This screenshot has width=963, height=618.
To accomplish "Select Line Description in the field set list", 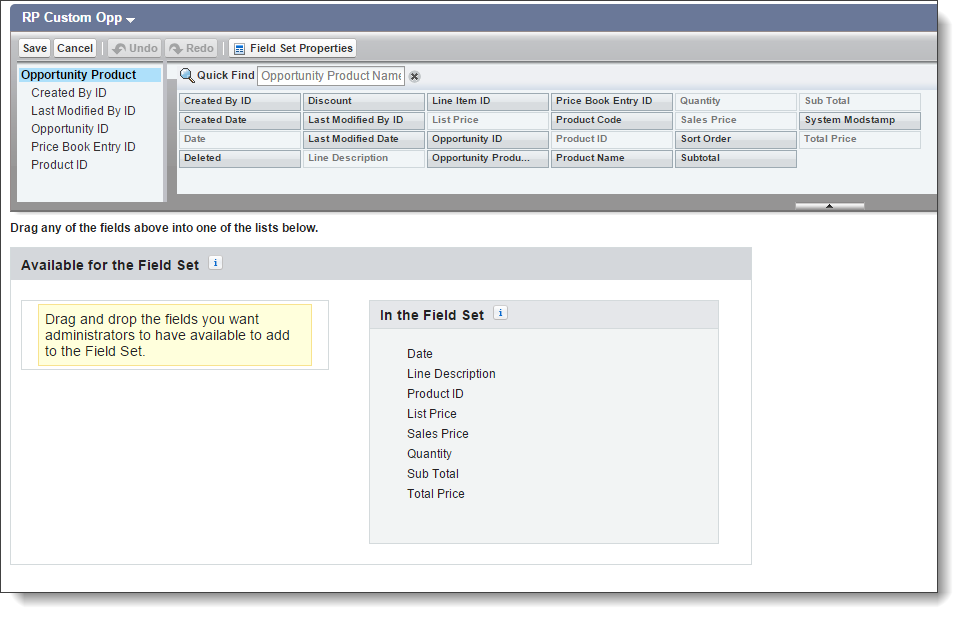I will (451, 374).
